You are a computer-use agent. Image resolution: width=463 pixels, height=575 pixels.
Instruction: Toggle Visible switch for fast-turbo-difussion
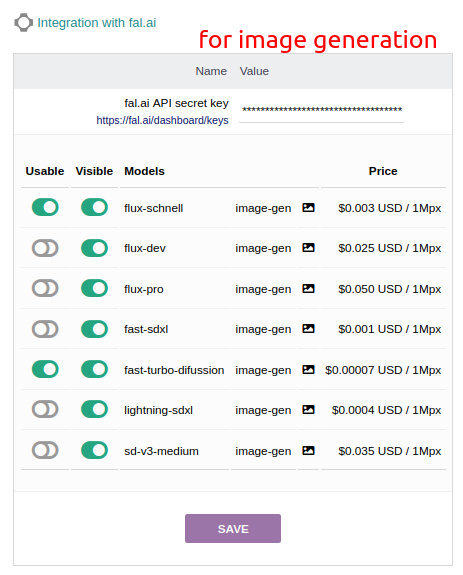pos(94,369)
